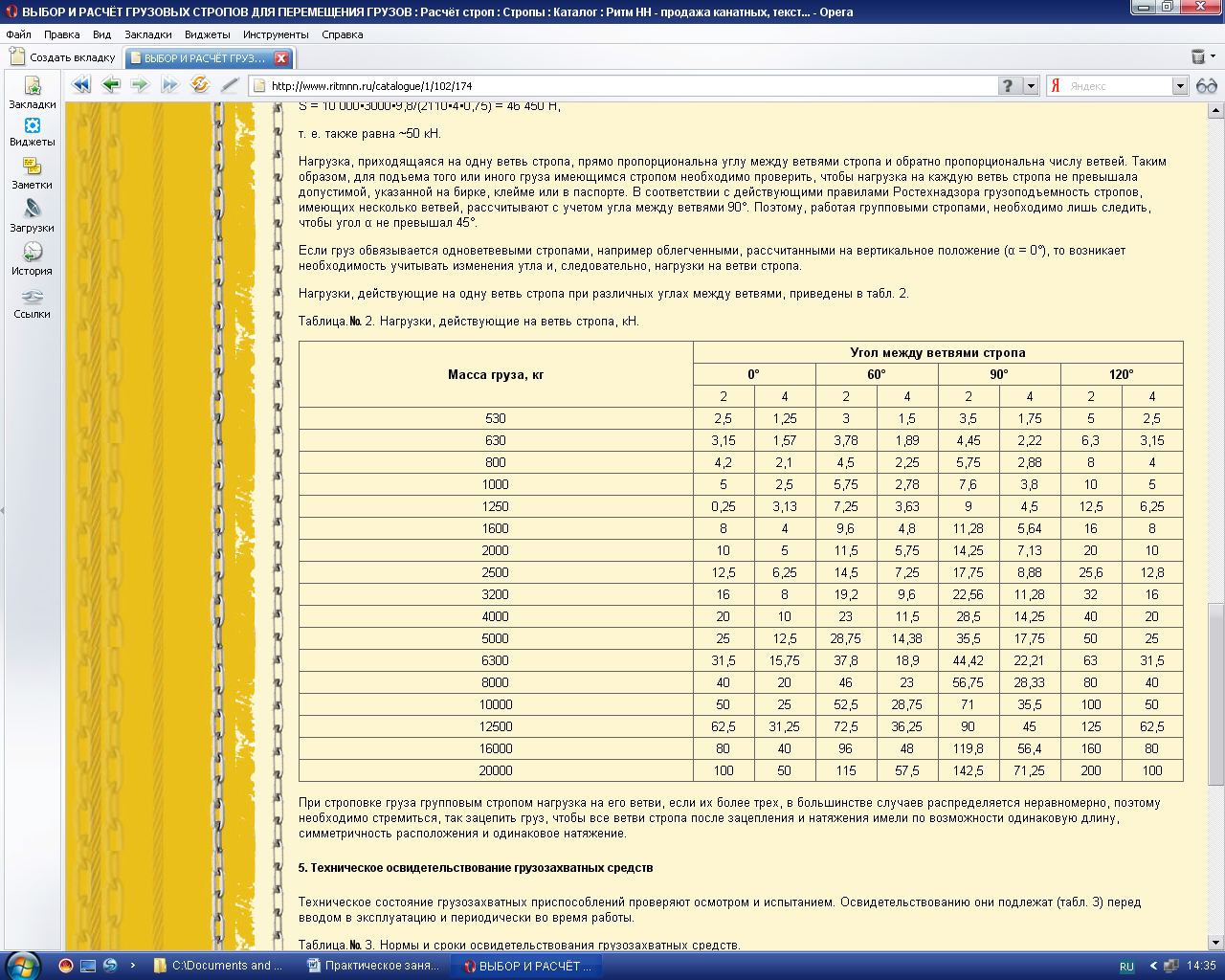The width and height of the screenshot is (1225, 980).
Task: Open the closed tabs trash icon
Action: pyautogui.click(x=1198, y=57)
